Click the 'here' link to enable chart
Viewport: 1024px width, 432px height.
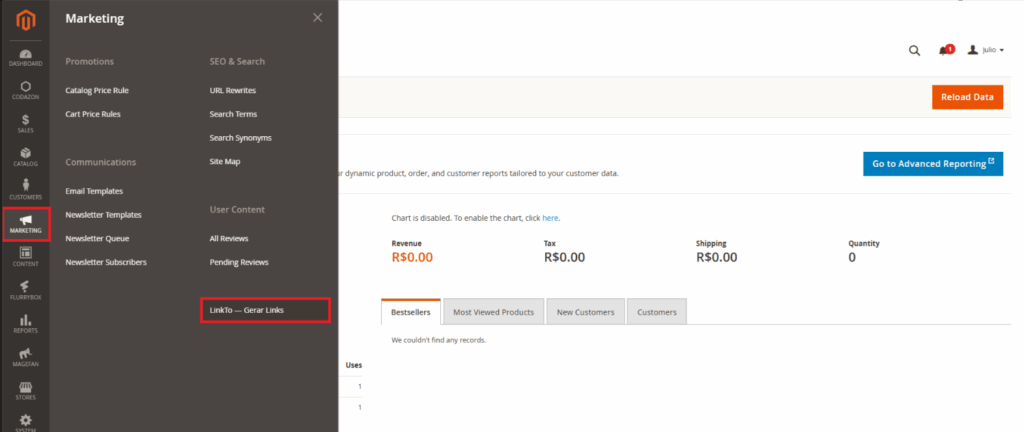[550, 217]
